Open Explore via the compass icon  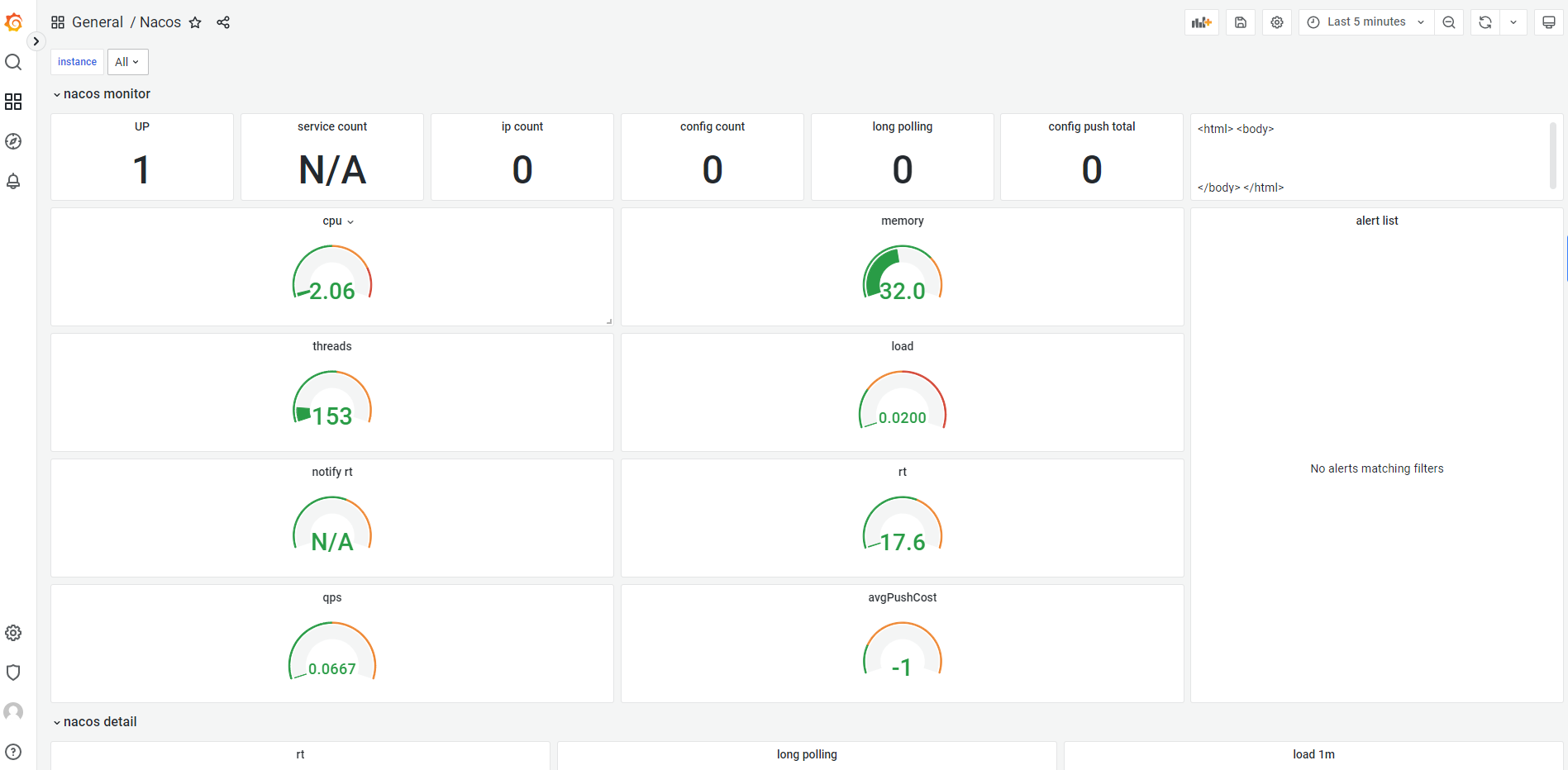13,141
